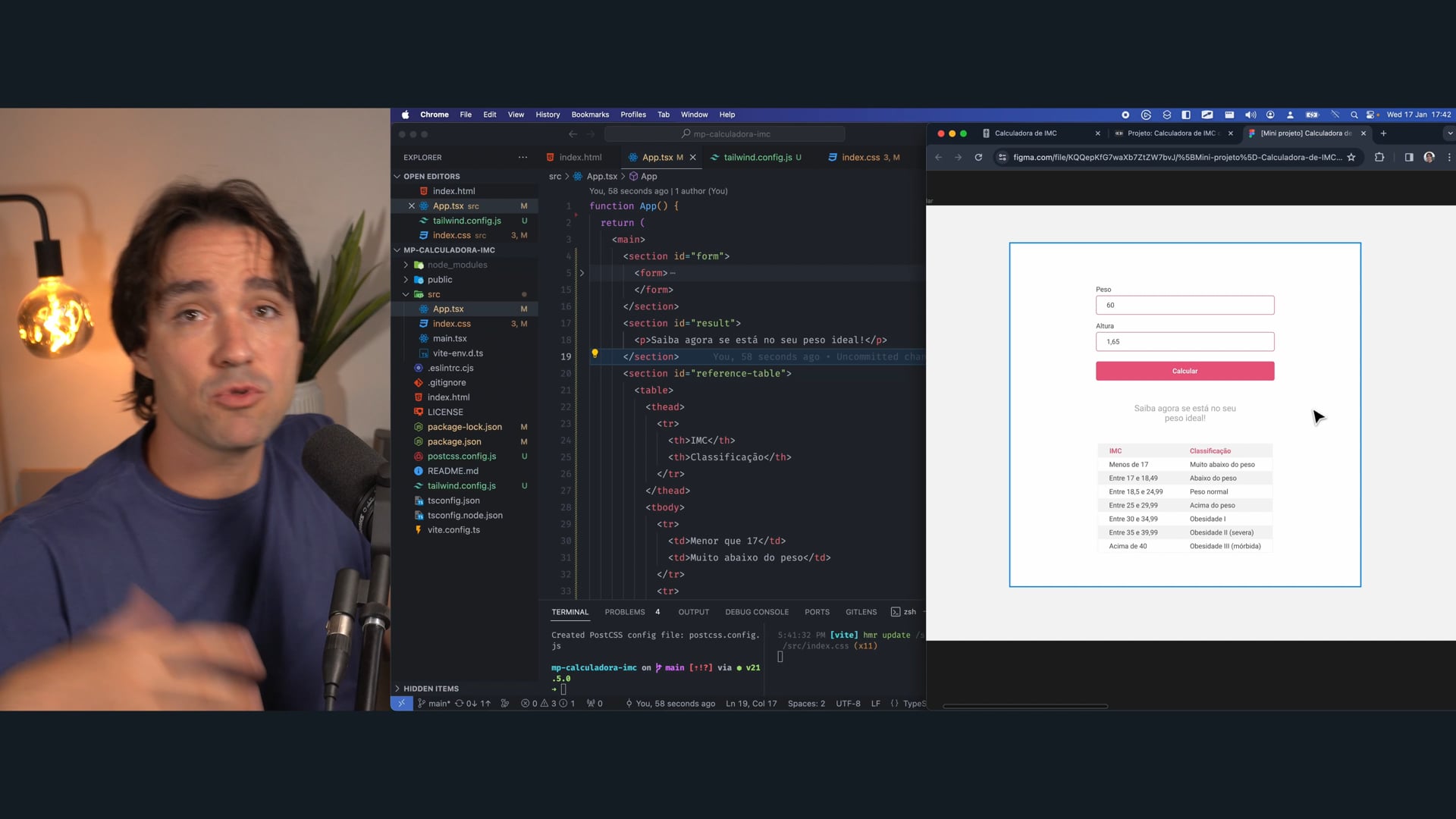Open vite.config.ts in file tree
The image size is (1456, 819).
(453, 530)
